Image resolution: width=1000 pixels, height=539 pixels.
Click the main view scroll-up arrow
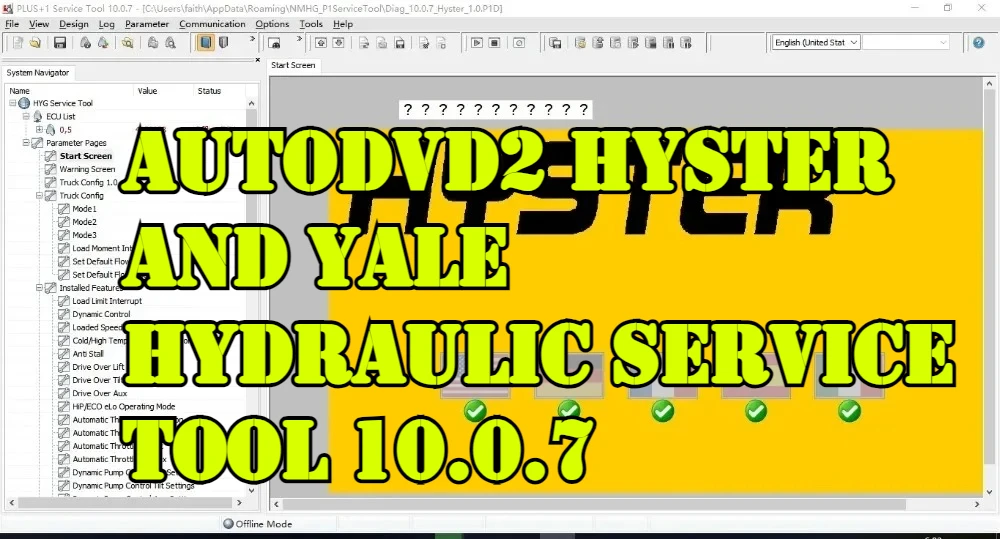coord(989,84)
